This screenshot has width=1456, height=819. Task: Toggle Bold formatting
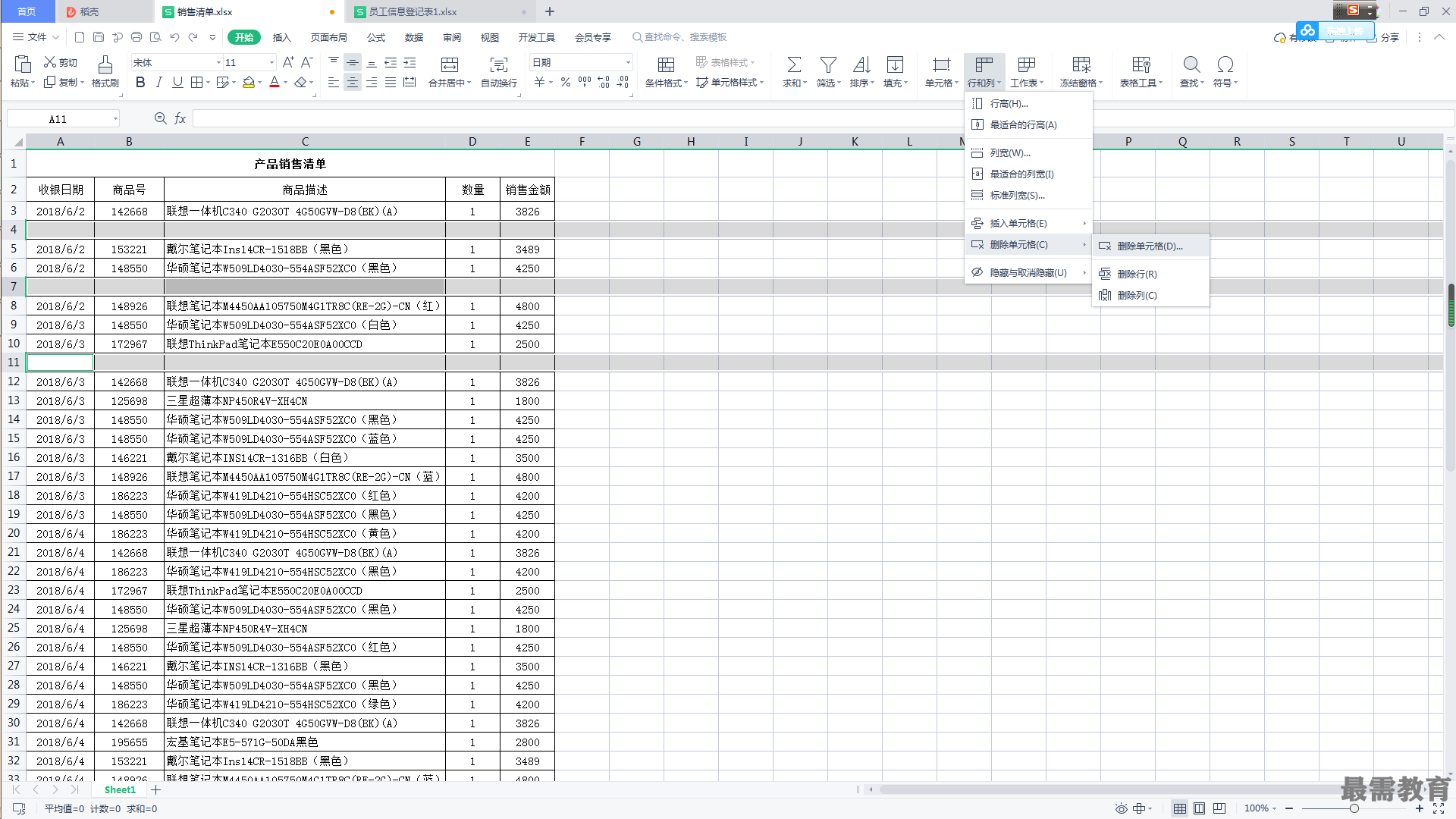pyautogui.click(x=140, y=82)
